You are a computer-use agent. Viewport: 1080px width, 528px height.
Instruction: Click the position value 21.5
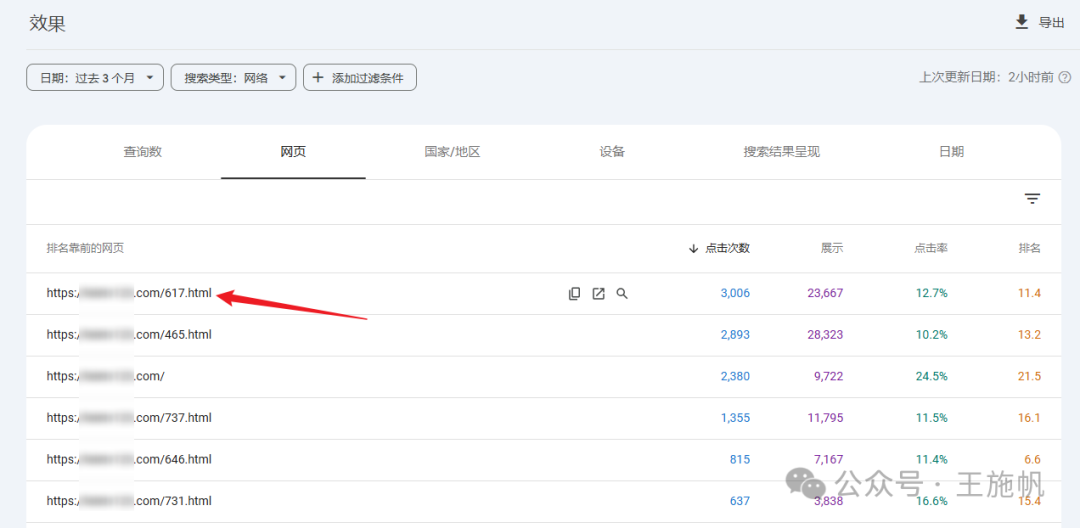(1029, 377)
